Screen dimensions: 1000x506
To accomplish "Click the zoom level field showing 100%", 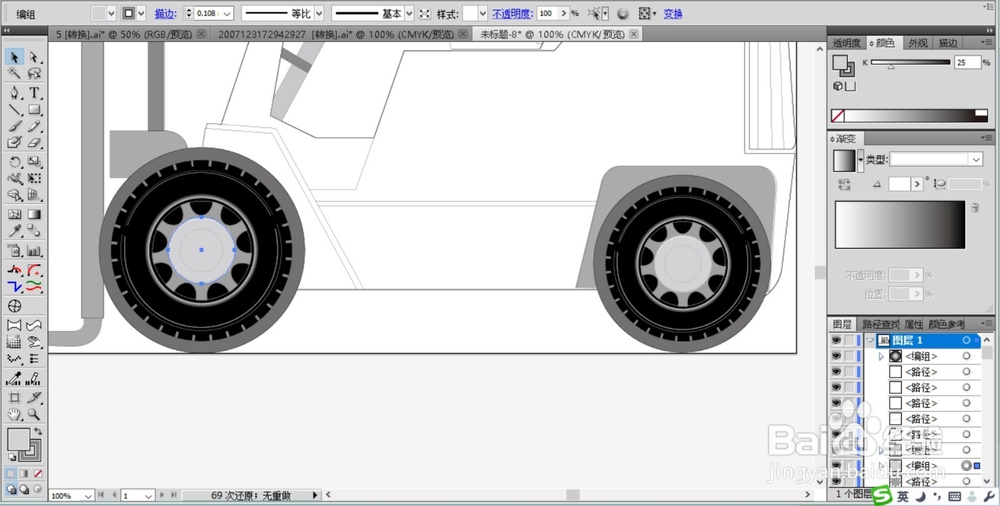I will tap(61, 496).
